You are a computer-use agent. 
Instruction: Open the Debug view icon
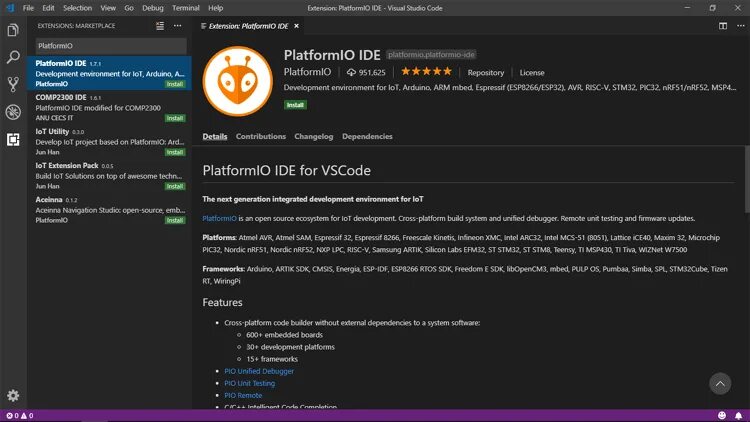click(13, 112)
